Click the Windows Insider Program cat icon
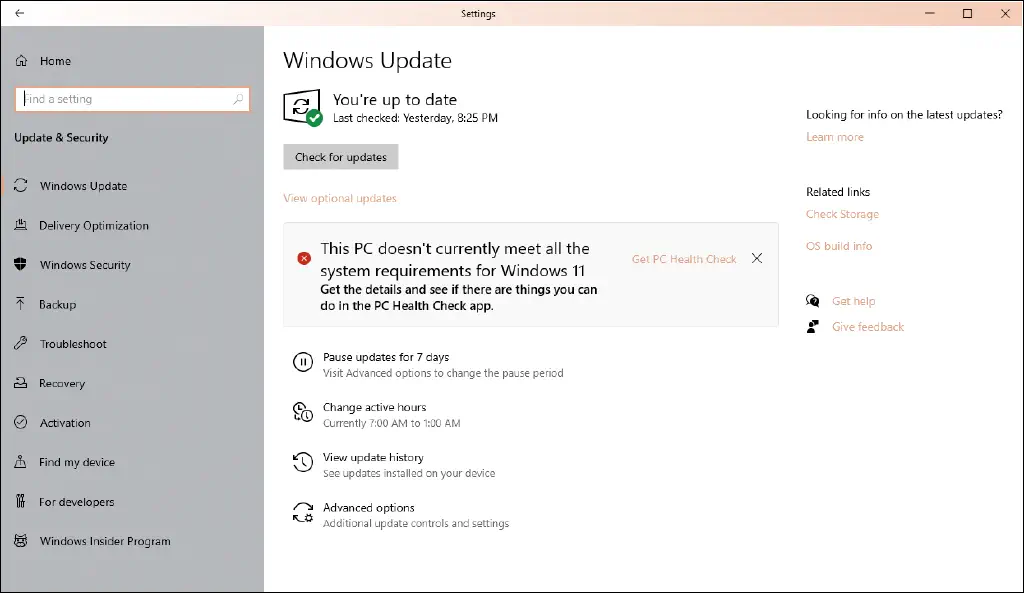 (21, 541)
